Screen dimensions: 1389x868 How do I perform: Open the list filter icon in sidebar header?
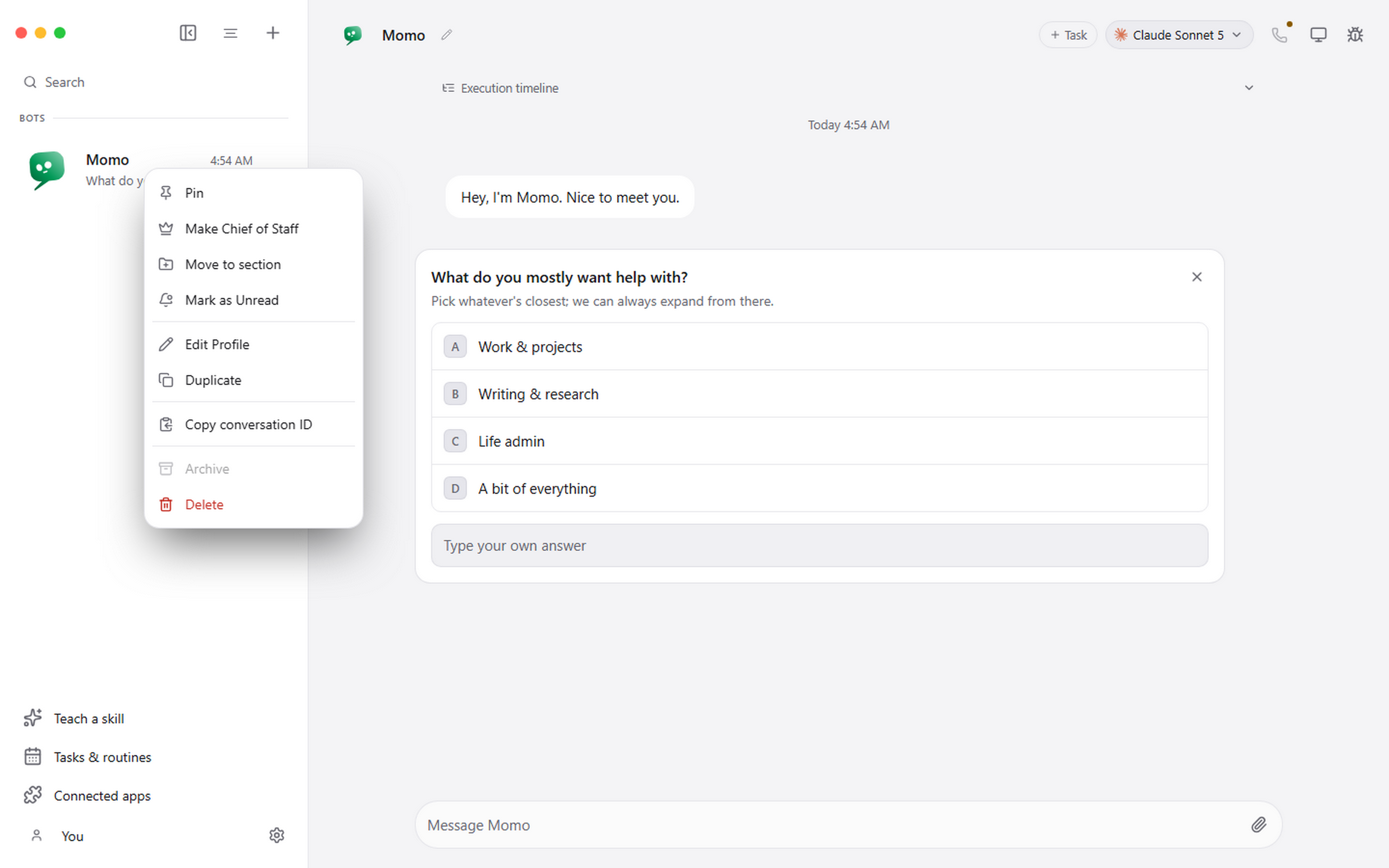point(230,33)
